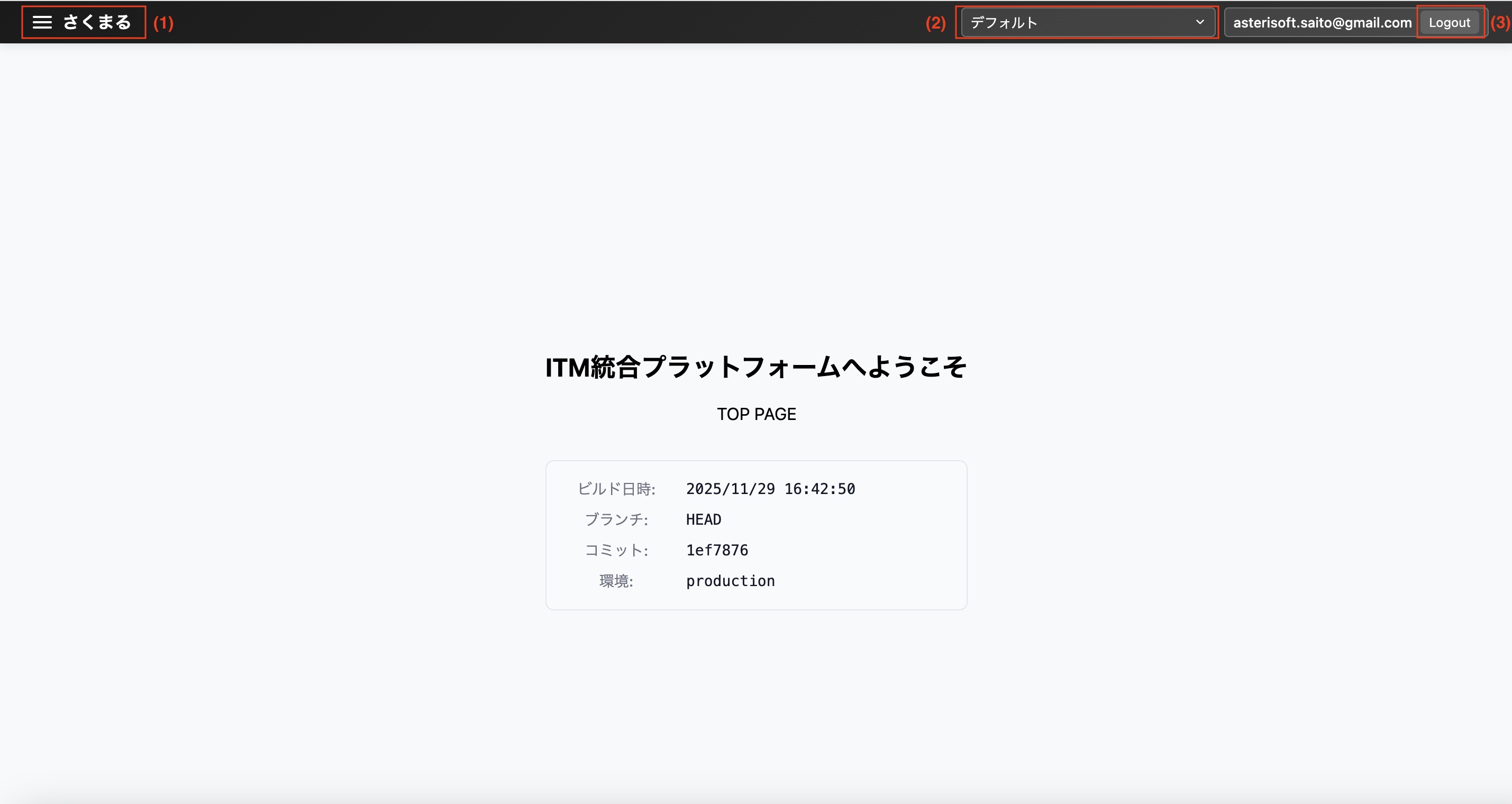The width and height of the screenshot is (1512, 804).
Task: Open the hamburger menu icon
Action: pyautogui.click(x=42, y=22)
